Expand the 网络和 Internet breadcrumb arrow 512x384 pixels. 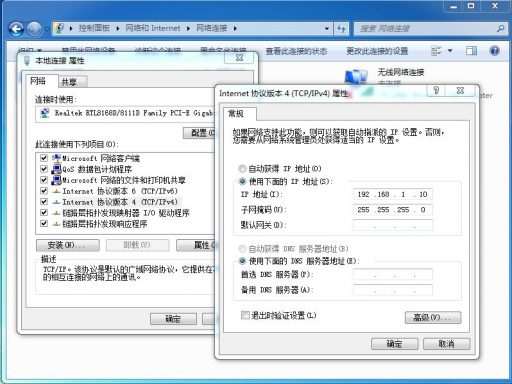188,29
